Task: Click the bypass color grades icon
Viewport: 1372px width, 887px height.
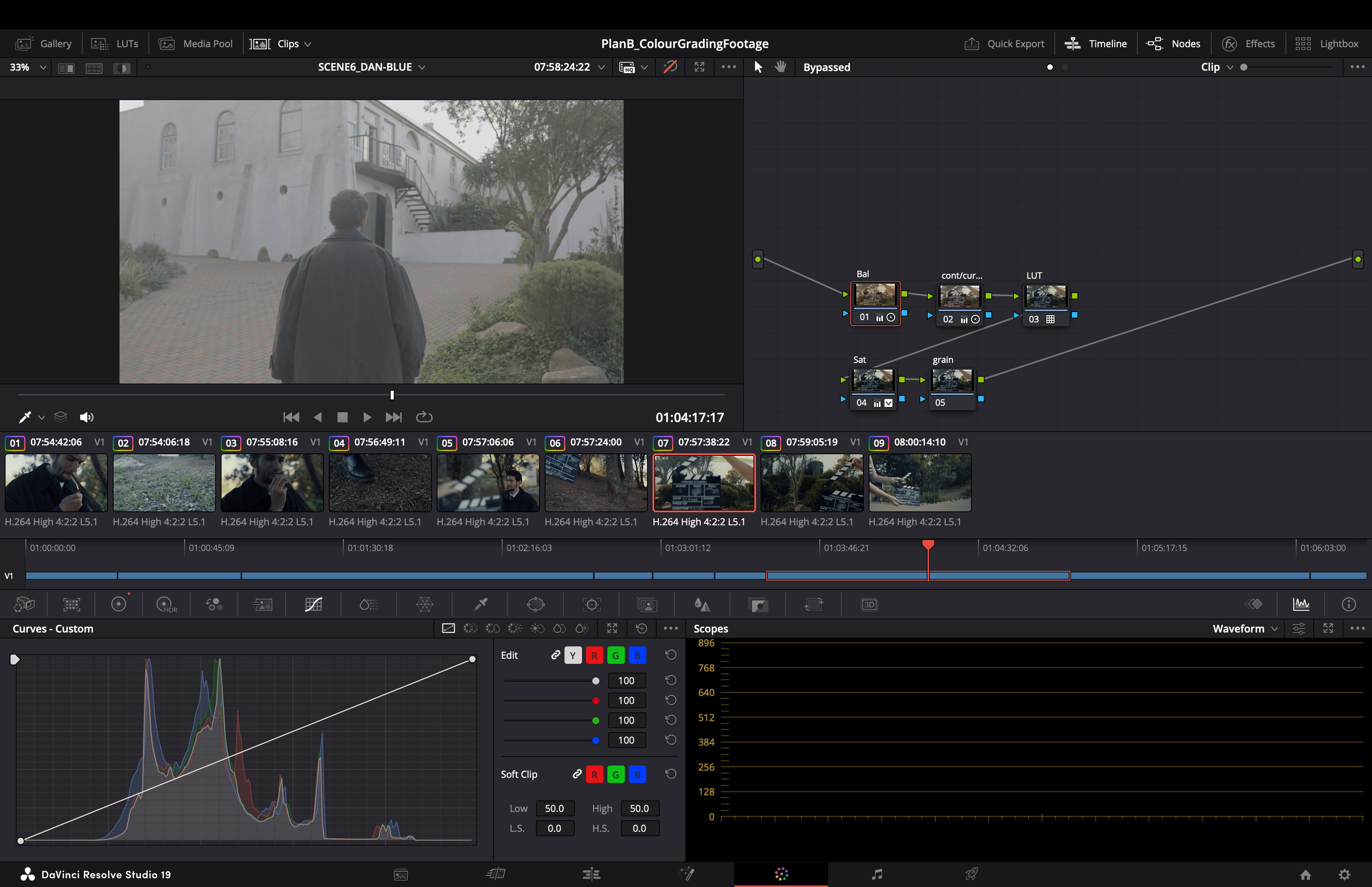Action: tap(670, 67)
